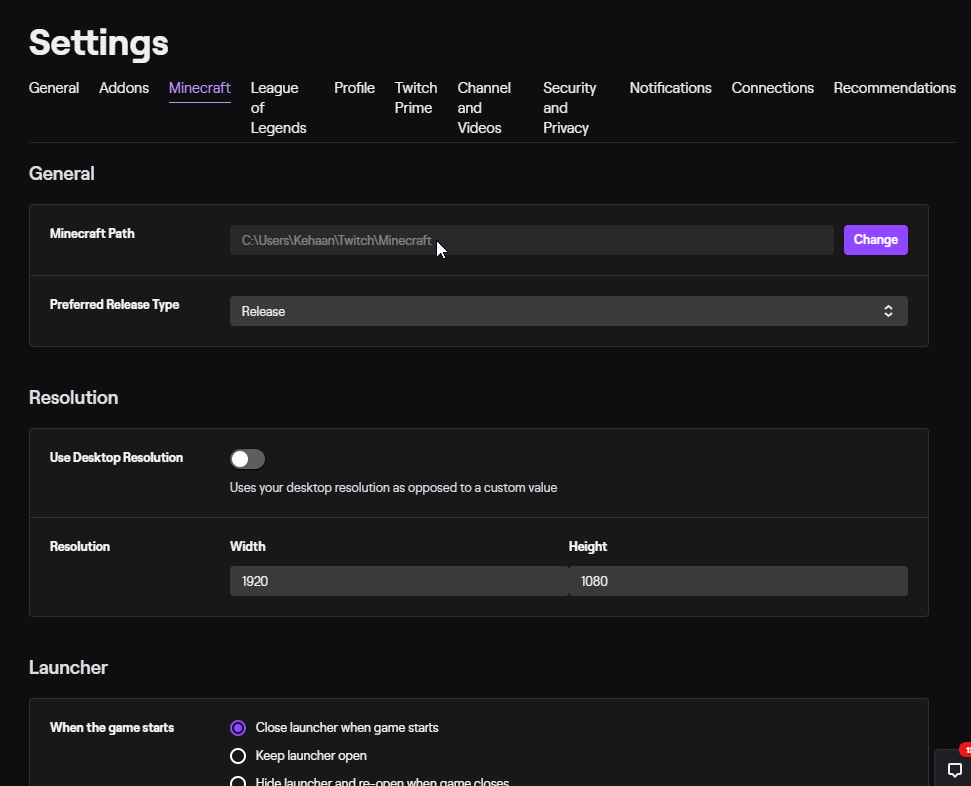
Task: Open the Profile tab
Action: 354,88
